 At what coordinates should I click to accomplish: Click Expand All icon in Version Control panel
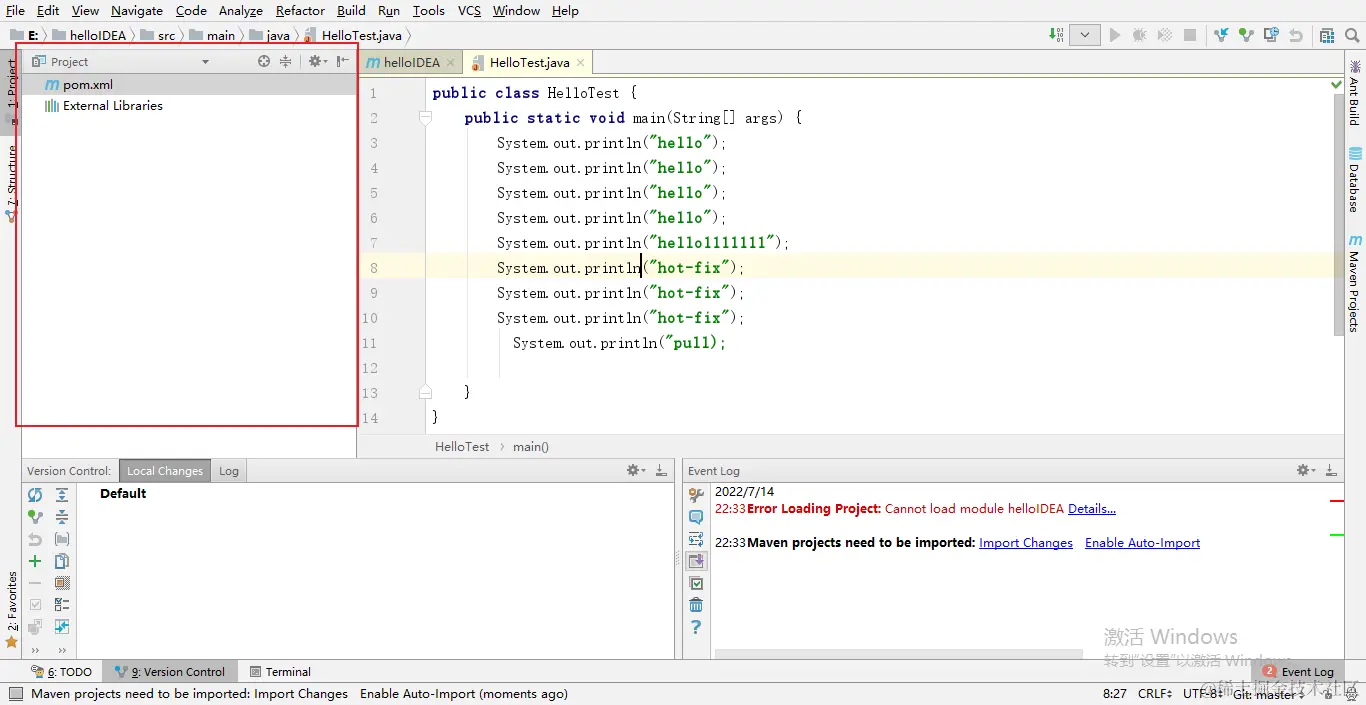pyautogui.click(x=62, y=495)
